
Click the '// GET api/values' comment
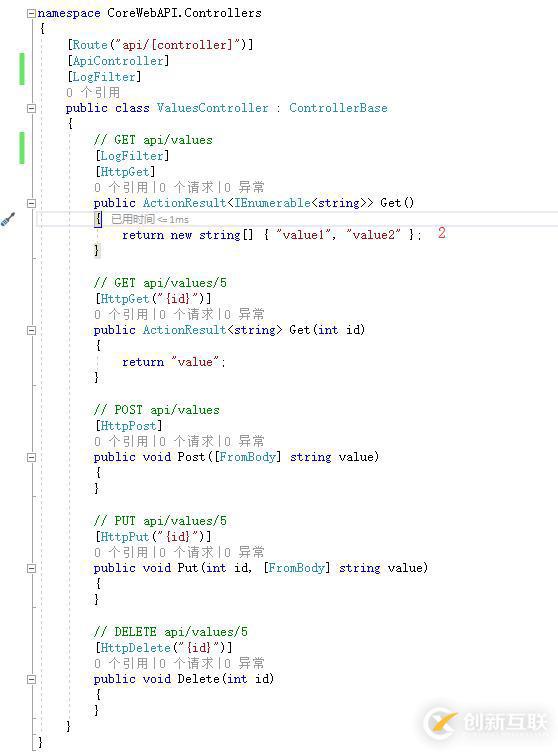[x=153, y=140]
